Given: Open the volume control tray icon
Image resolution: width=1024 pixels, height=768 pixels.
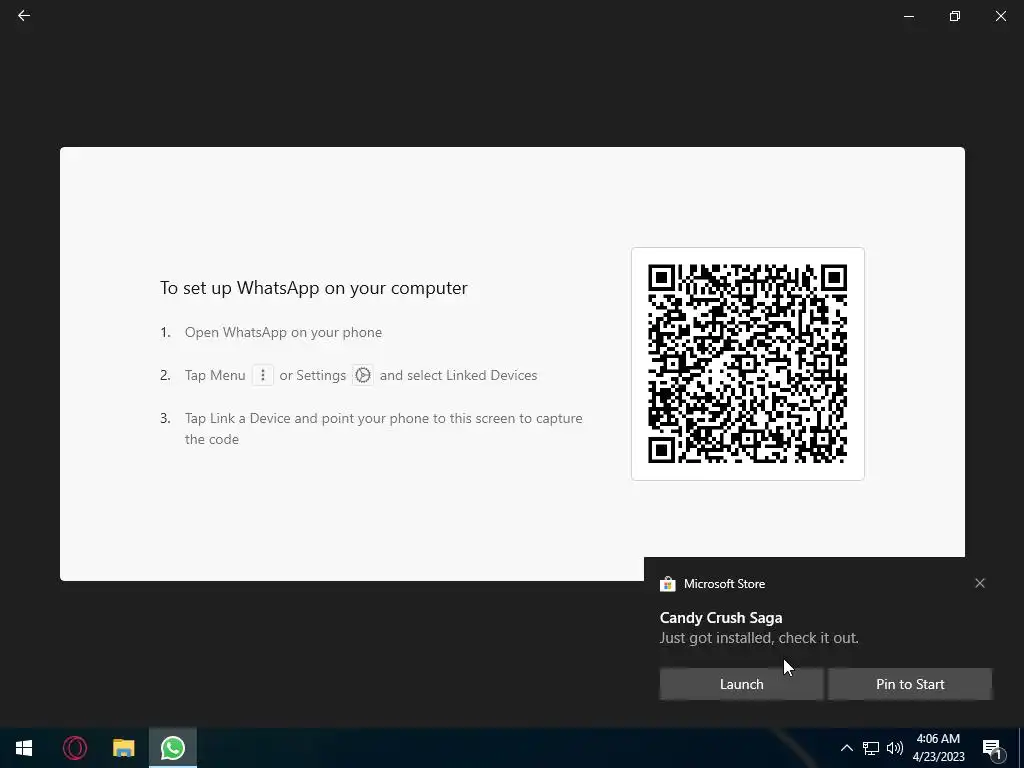Looking at the screenshot, I should (895, 748).
